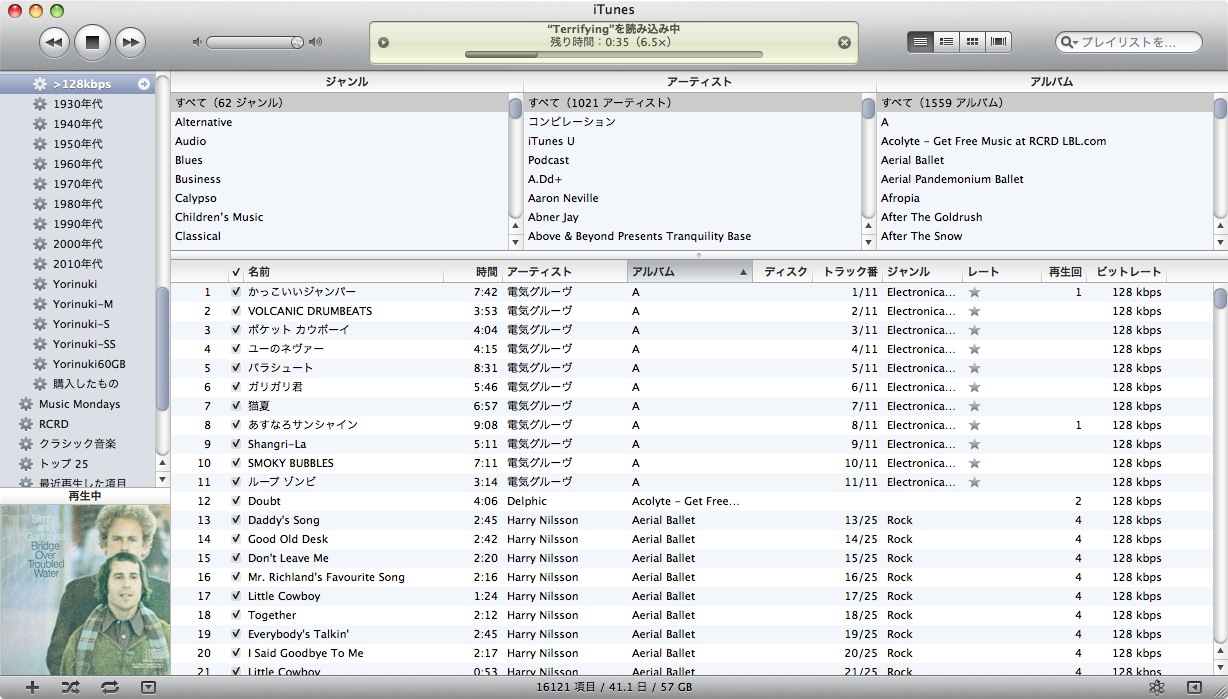Screen dimensions: 1228x699
Task: Click genre column scroll down arrow
Action: click(516, 242)
